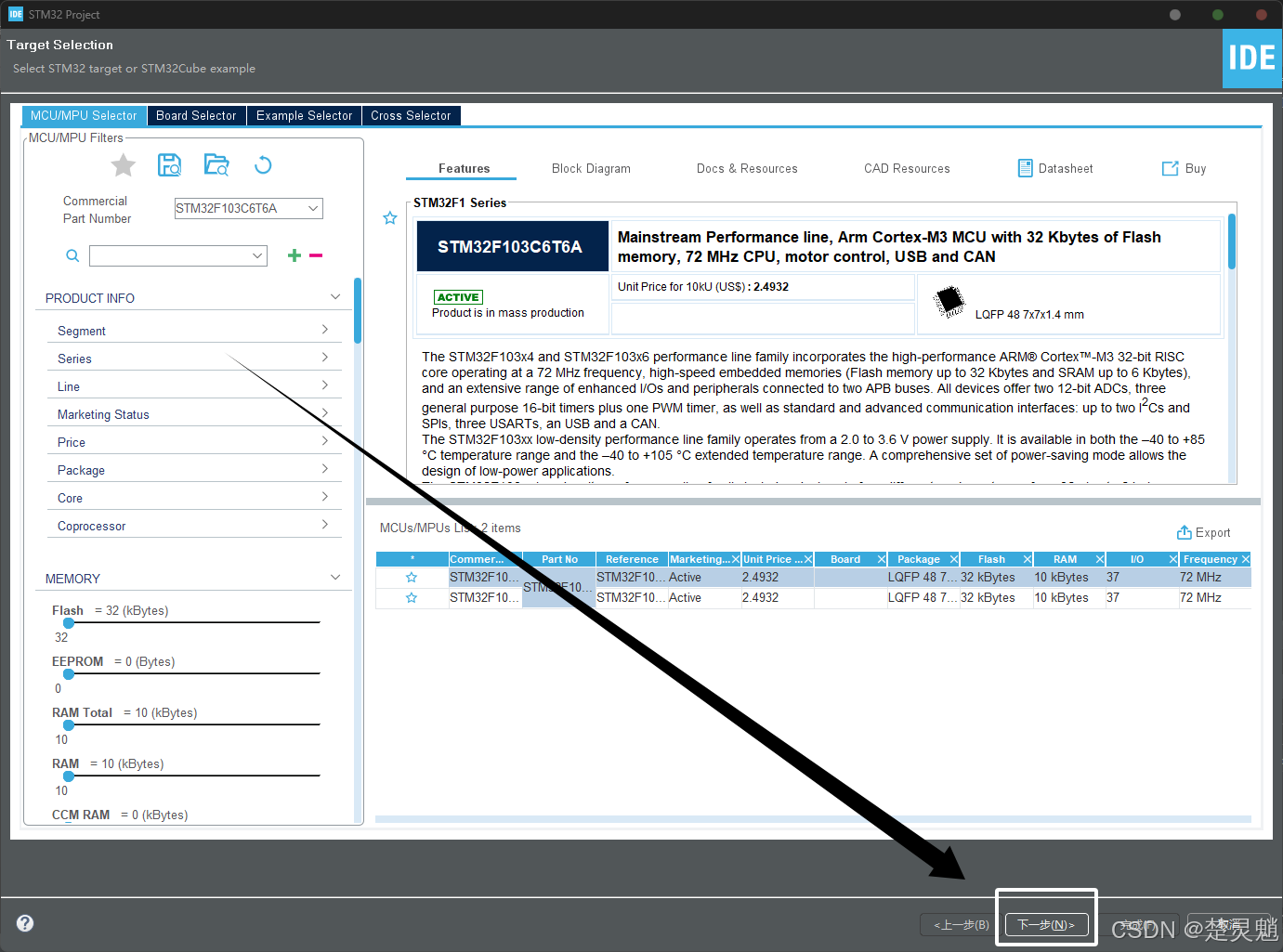
Task: Collapse the PRODUCT INFO section
Action: click(x=335, y=297)
